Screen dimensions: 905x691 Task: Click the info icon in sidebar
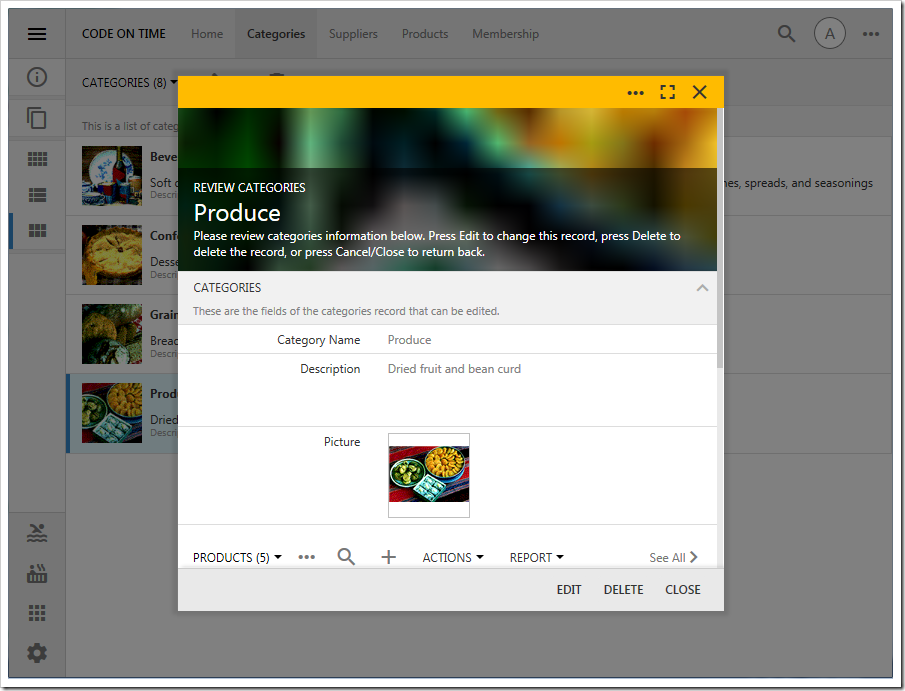point(37,77)
